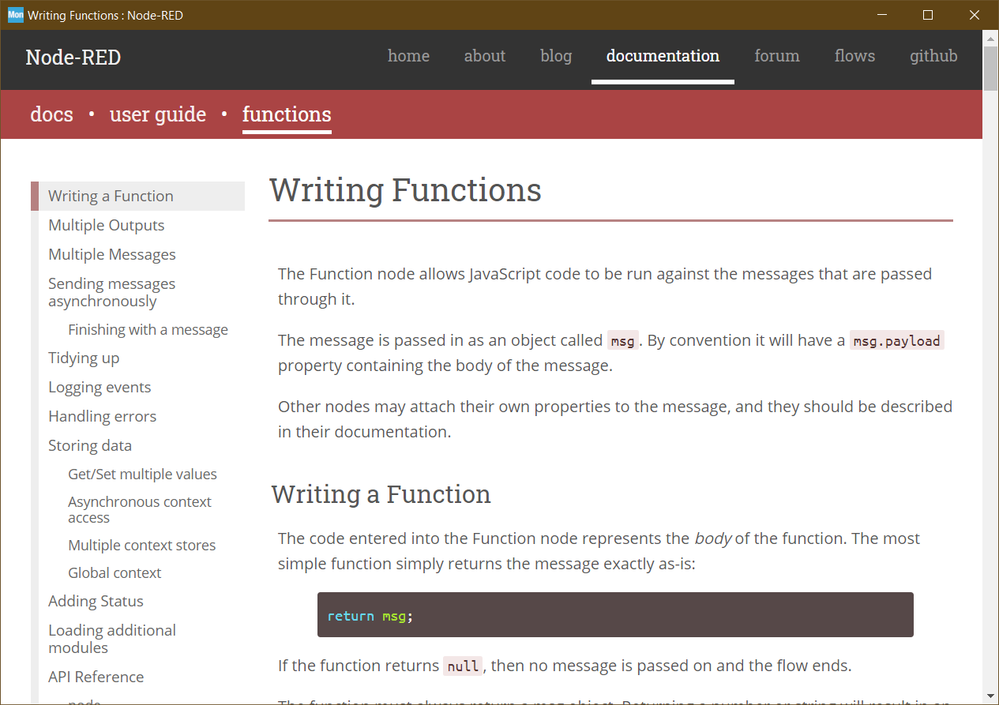Jump to Logging events section
This screenshot has height=705, width=999.
pyautogui.click(x=99, y=387)
